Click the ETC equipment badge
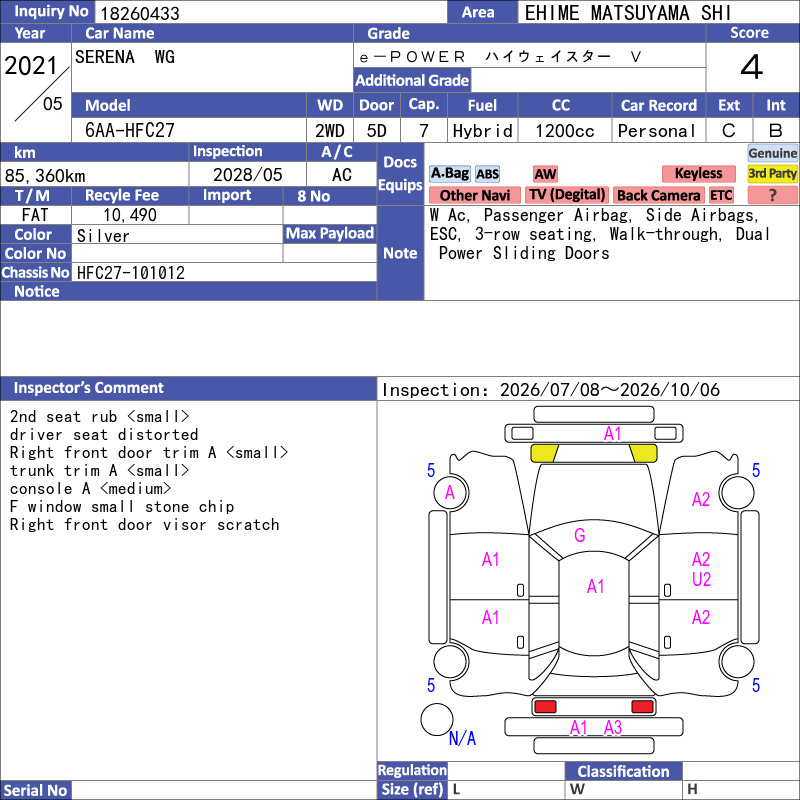Screen dimensions: 800x800 pyautogui.click(x=721, y=195)
